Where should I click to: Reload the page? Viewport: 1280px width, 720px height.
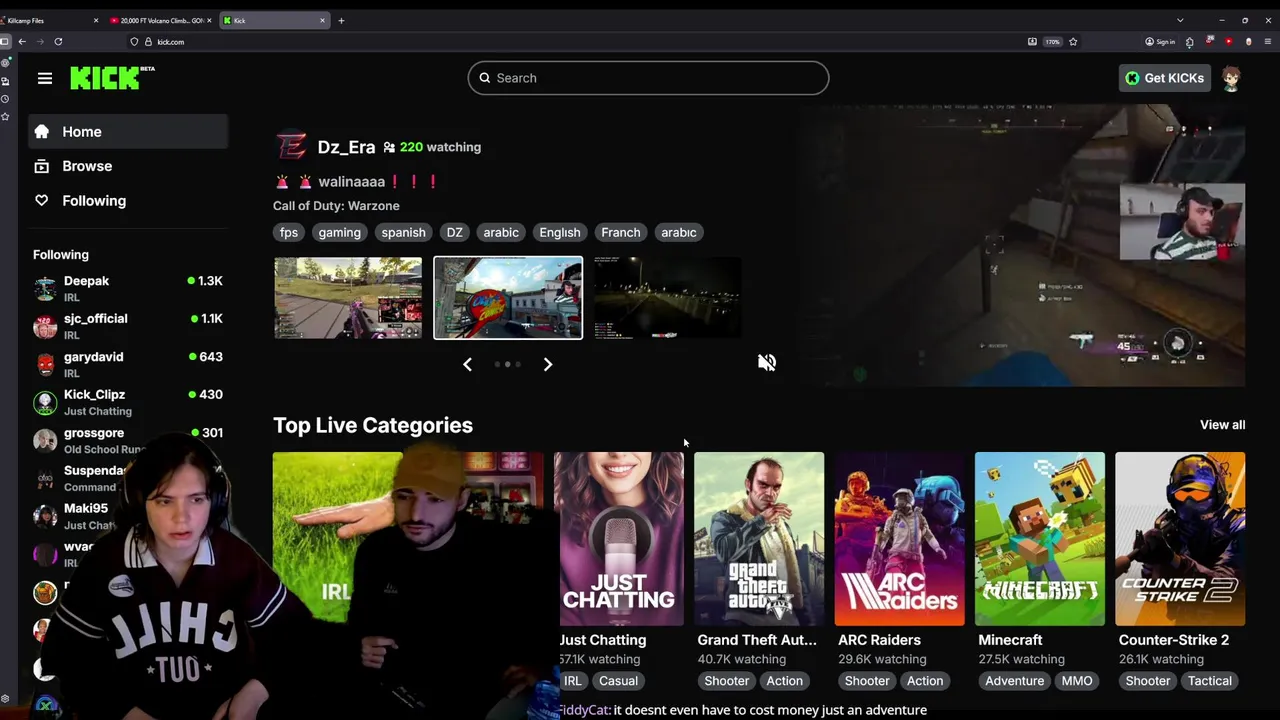(x=58, y=42)
